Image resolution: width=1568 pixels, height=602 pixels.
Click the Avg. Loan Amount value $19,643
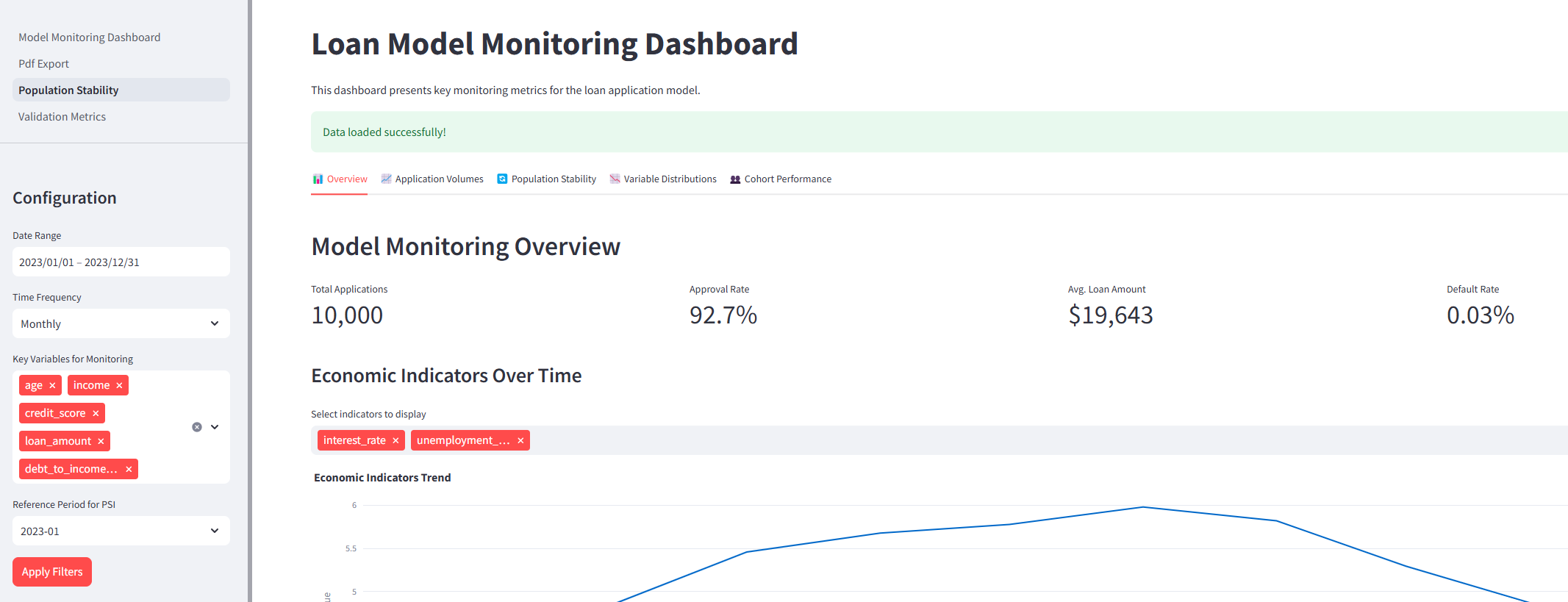[1111, 316]
